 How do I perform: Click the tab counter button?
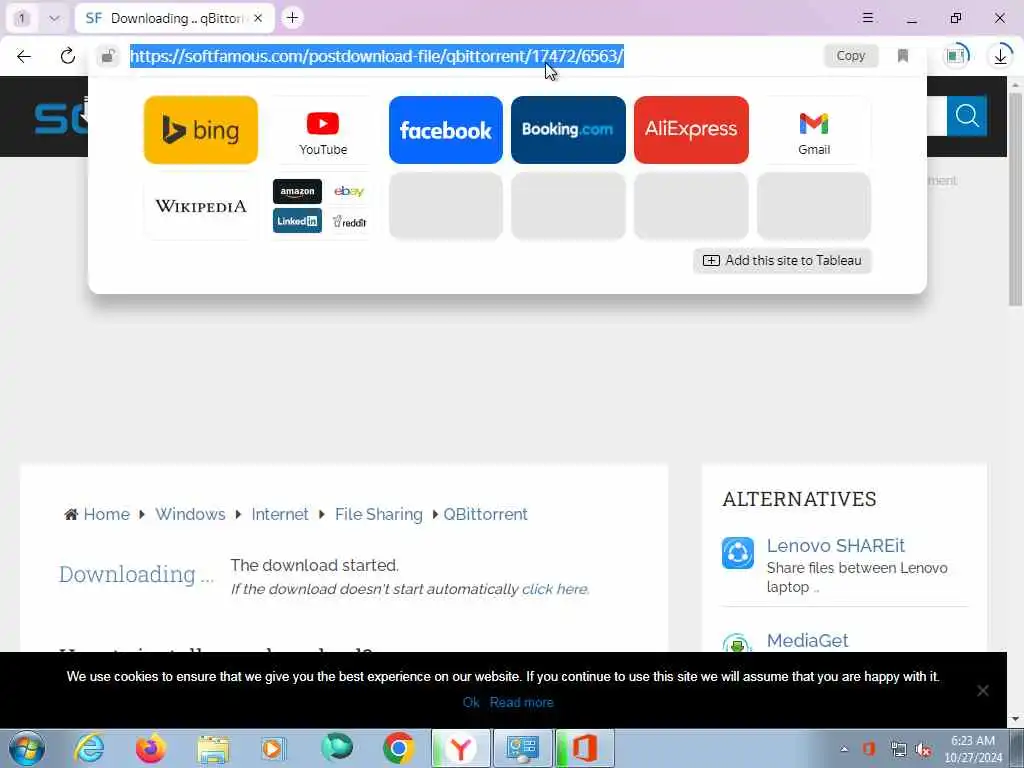(x=22, y=18)
